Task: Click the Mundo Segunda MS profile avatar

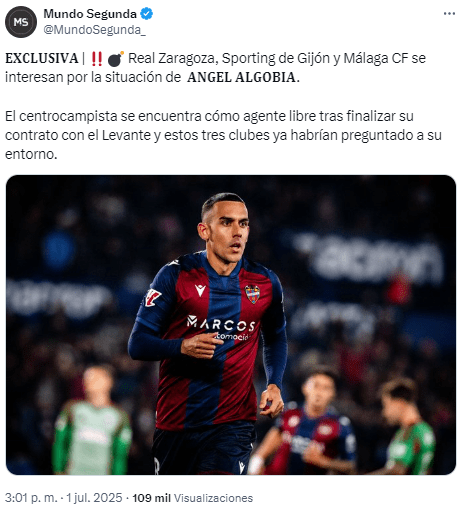Action: coord(21,22)
